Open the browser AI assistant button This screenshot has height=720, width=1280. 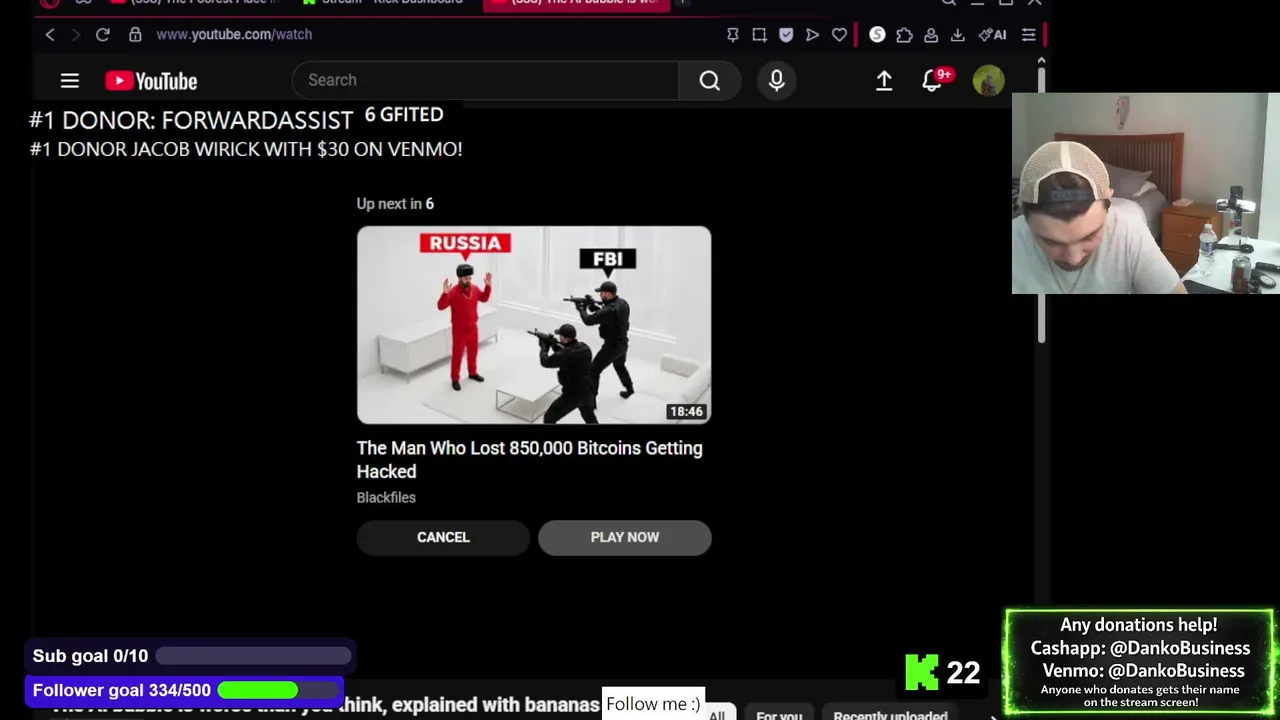[992, 35]
